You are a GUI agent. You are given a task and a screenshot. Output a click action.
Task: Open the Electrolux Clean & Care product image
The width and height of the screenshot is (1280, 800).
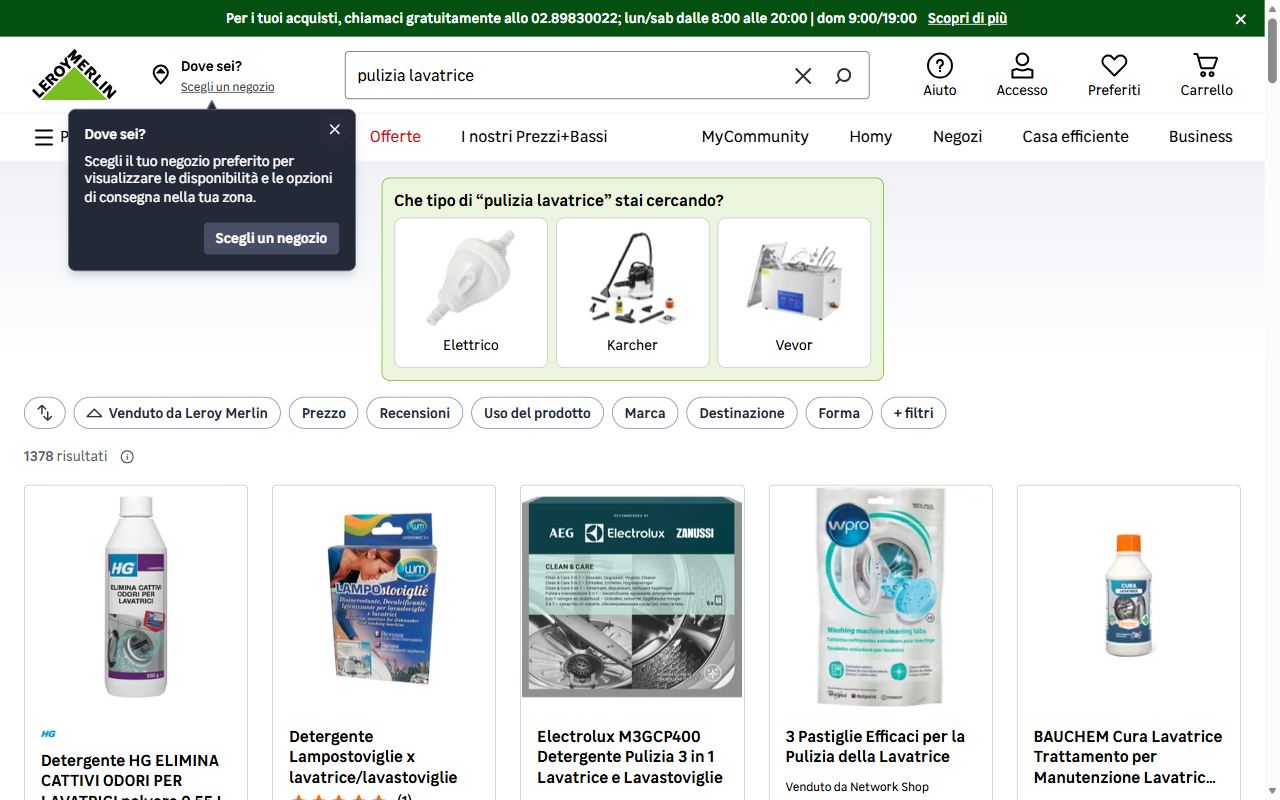click(632, 597)
